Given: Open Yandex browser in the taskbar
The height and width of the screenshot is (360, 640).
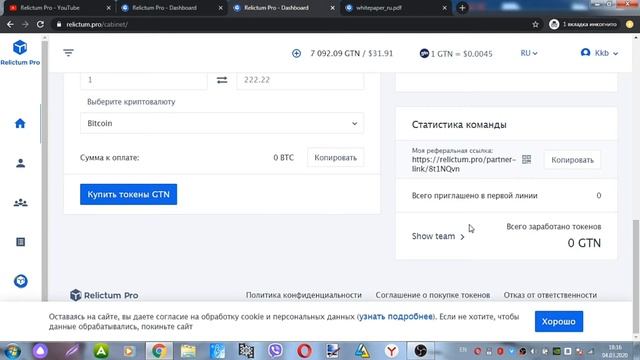Looking at the screenshot, I should (x=391, y=351).
